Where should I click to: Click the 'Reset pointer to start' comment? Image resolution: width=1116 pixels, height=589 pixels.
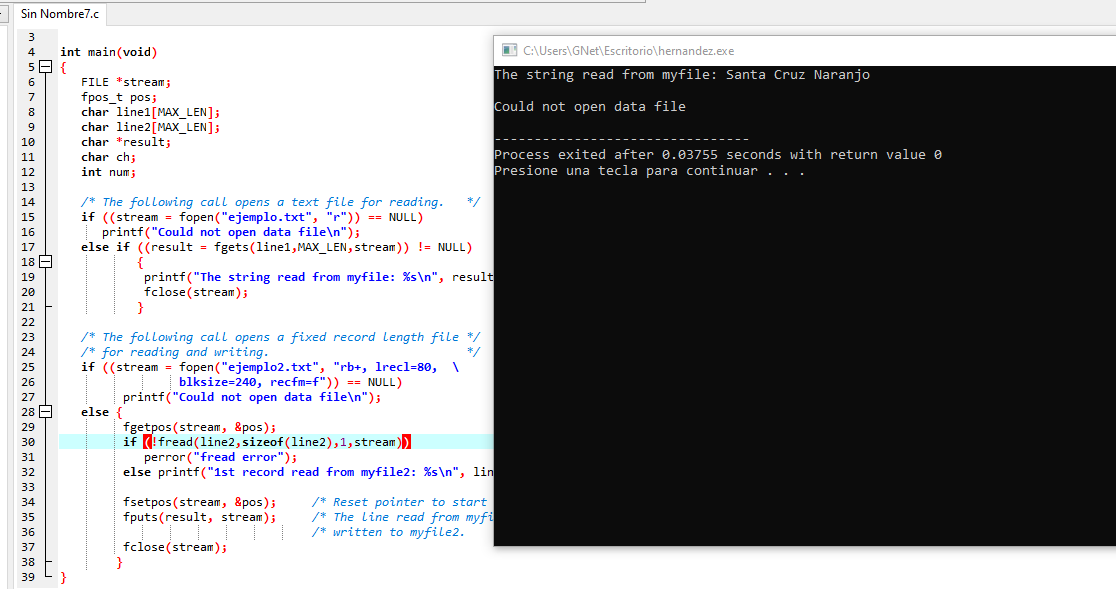pyautogui.click(x=399, y=502)
